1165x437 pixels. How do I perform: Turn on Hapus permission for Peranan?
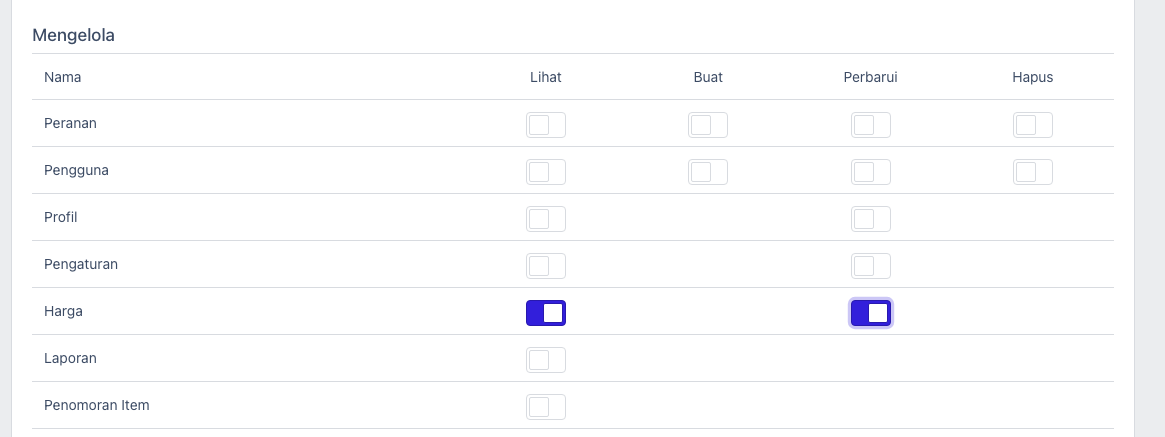(x=1033, y=125)
